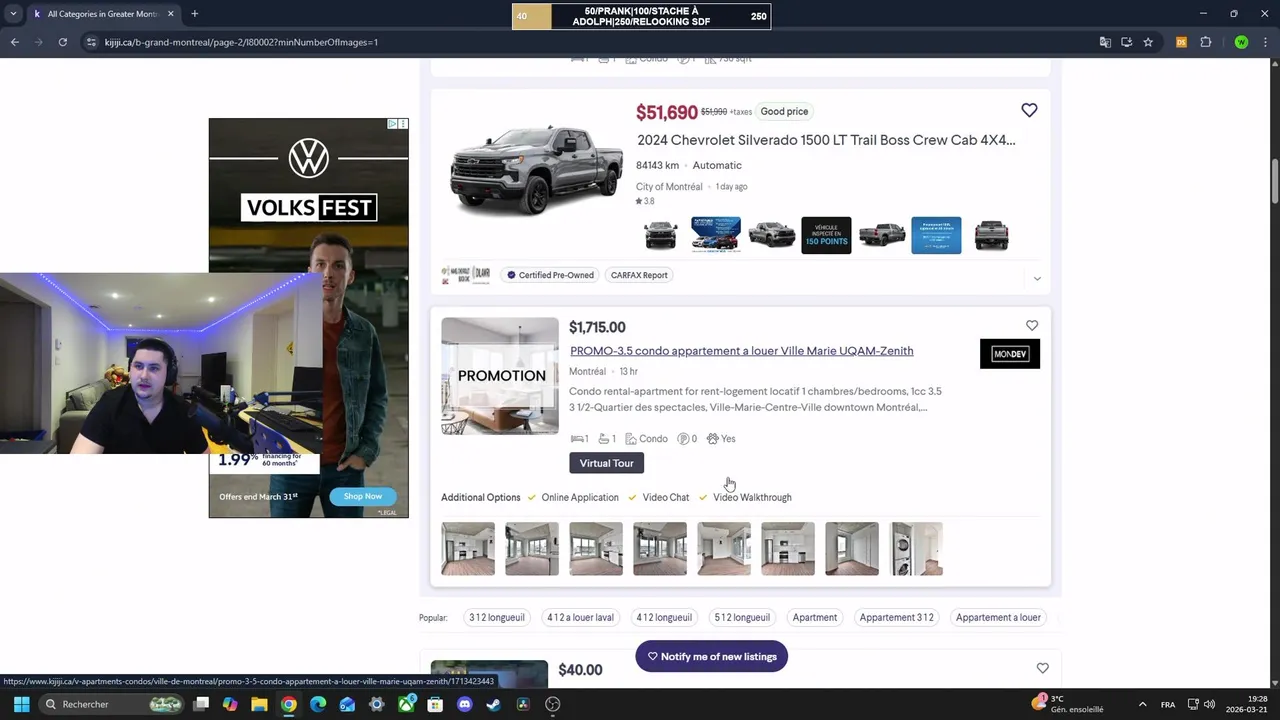Click the MONDEV logo on the condo listing
The width and height of the screenshot is (1280, 720).
[x=1010, y=354]
